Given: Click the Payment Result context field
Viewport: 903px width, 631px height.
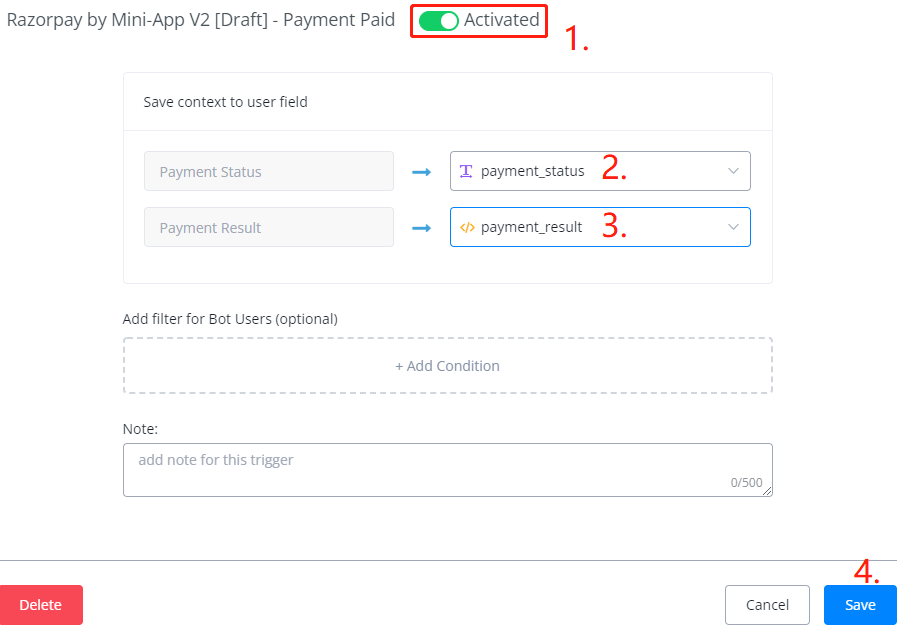Looking at the screenshot, I should 268,227.
